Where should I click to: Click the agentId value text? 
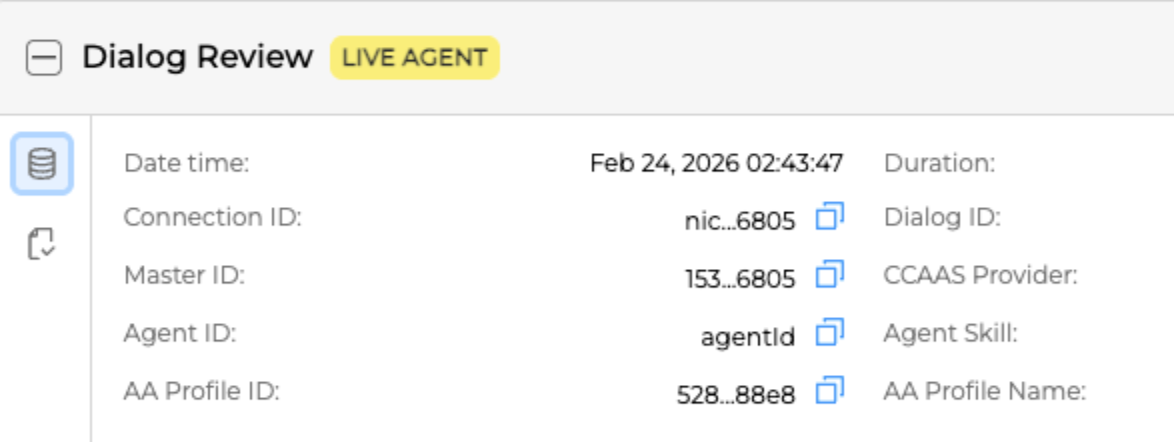pyautogui.click(x=748, y=337)
